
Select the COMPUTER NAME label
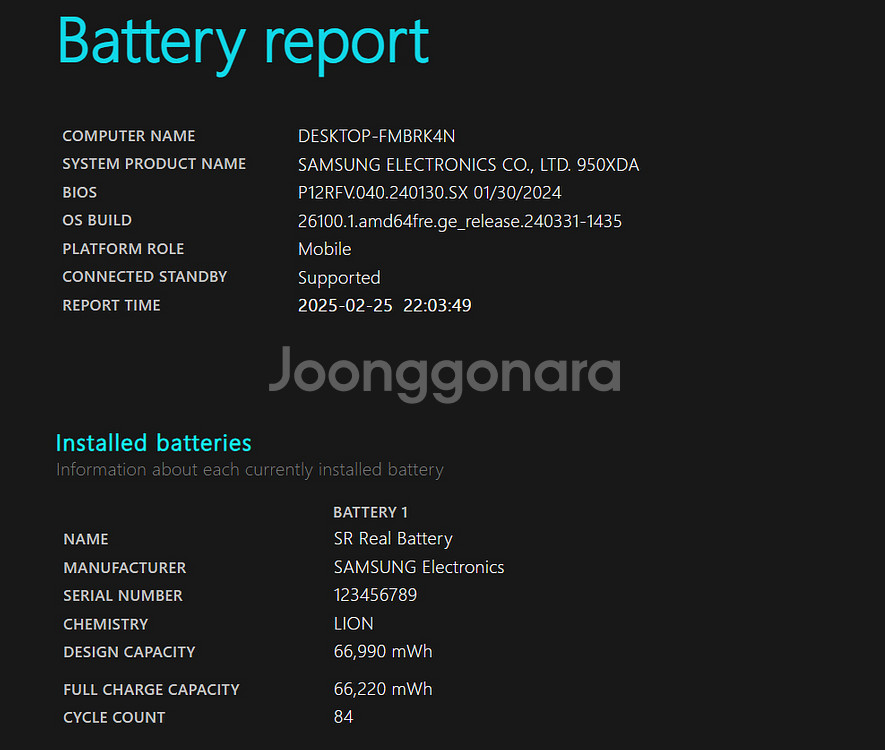click(129, 136)
